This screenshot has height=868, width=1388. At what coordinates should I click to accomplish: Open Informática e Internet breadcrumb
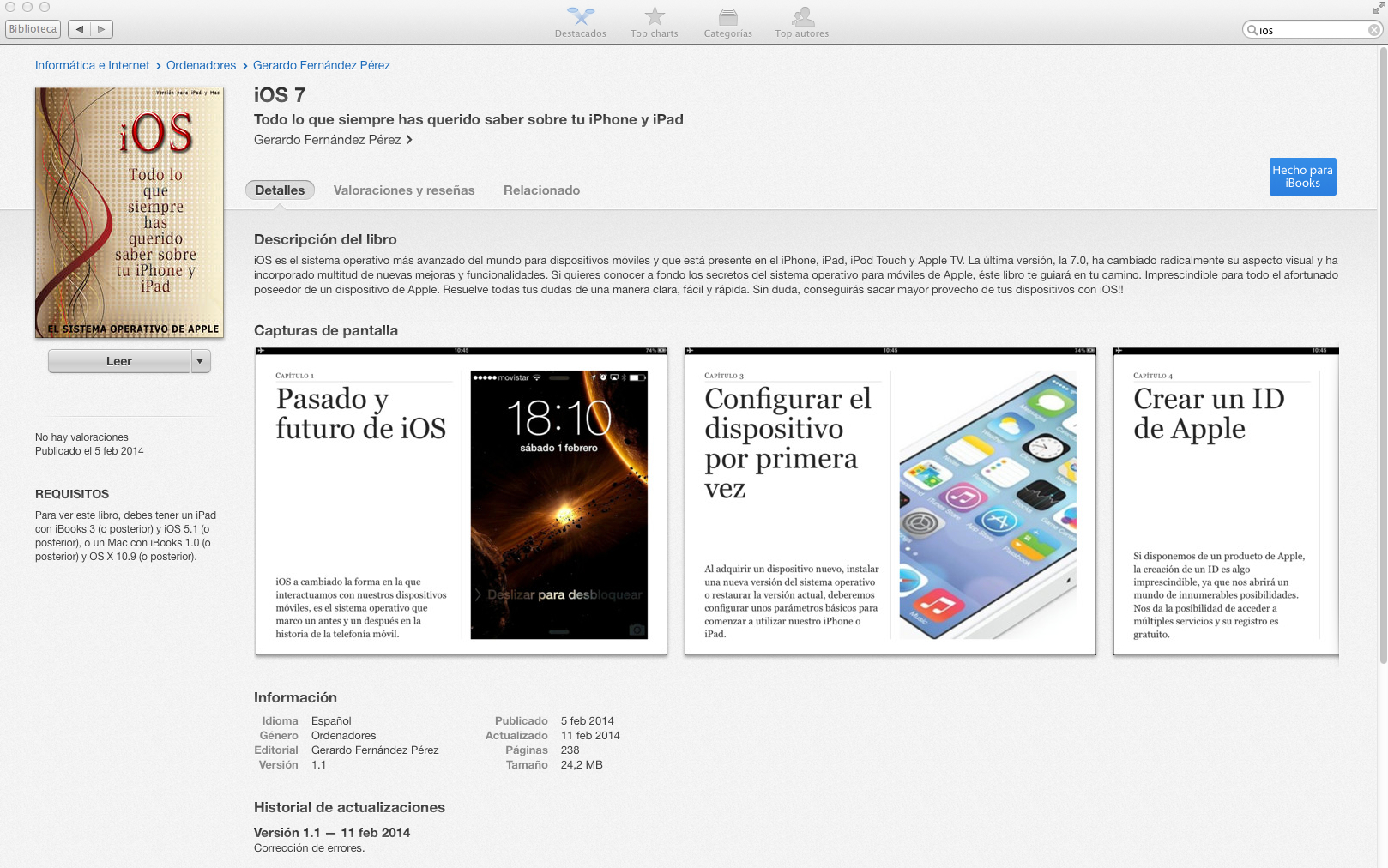[x=92, y=65]
